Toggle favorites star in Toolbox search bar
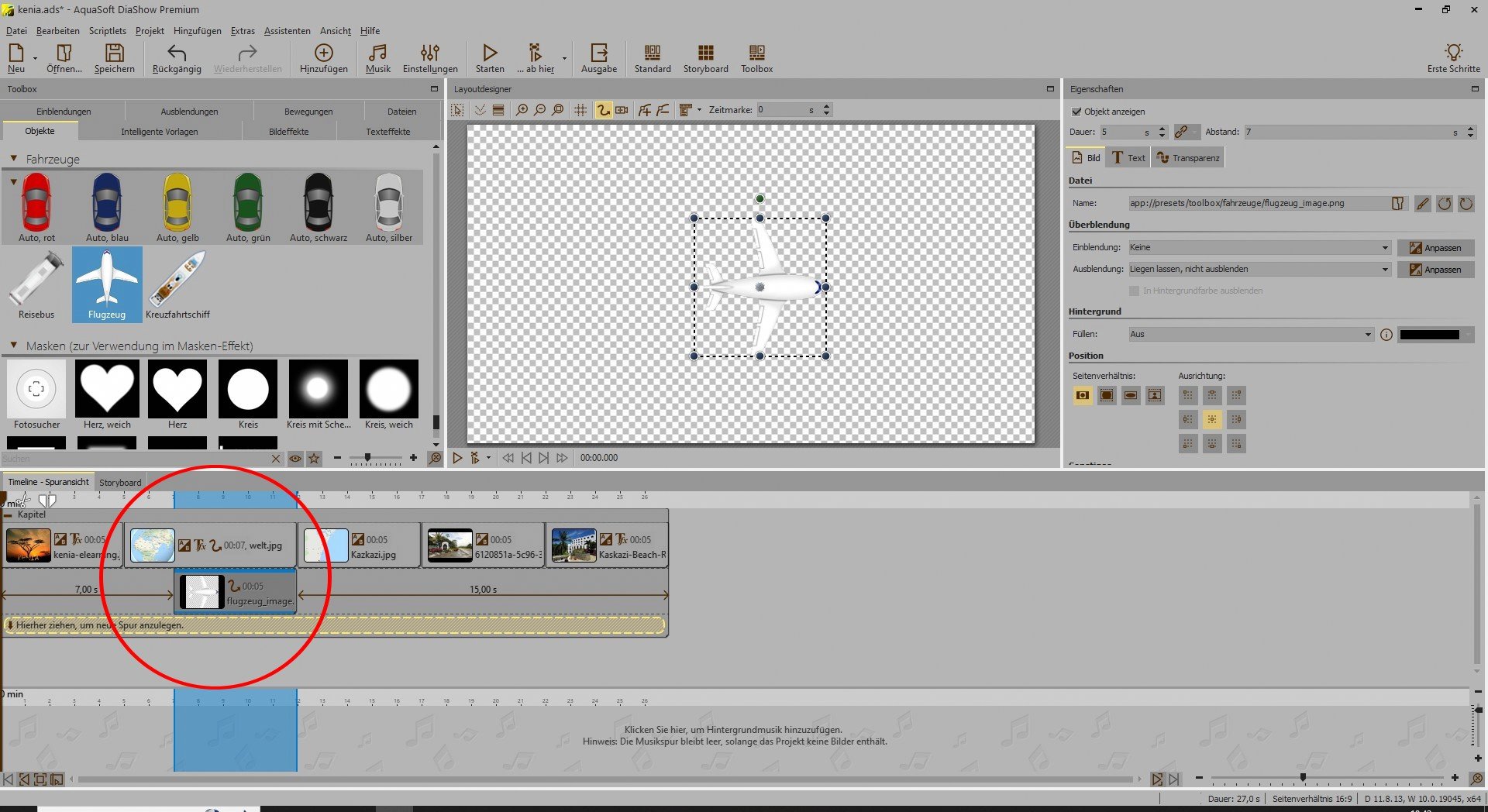 click(x=314, y=459)
